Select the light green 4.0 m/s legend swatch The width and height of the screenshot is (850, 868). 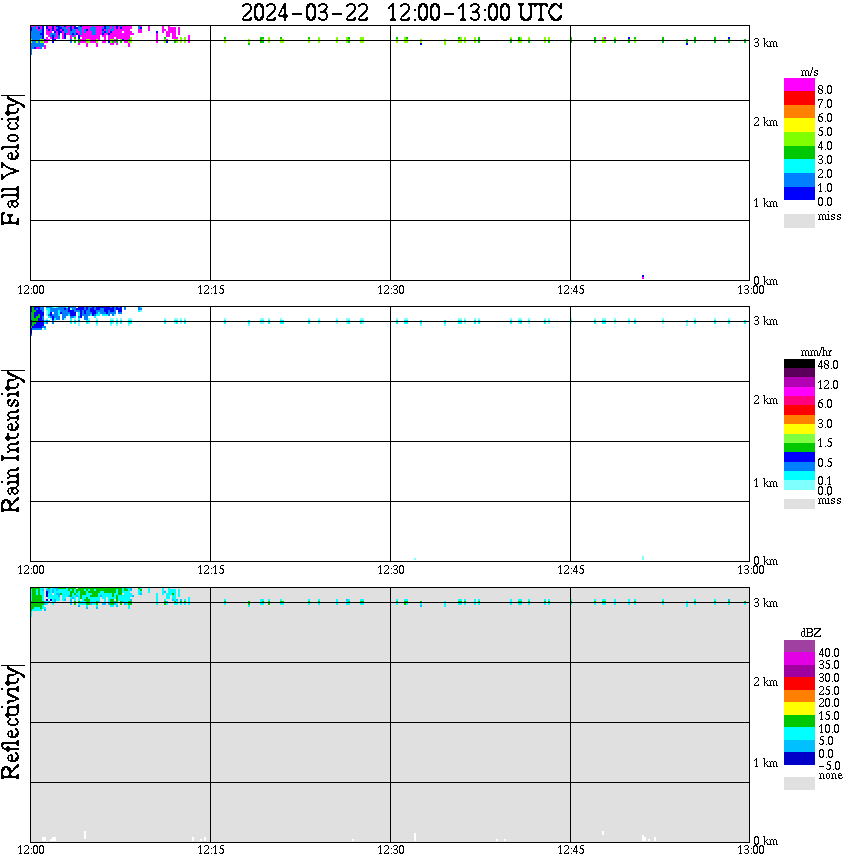[x=799, y=139]
